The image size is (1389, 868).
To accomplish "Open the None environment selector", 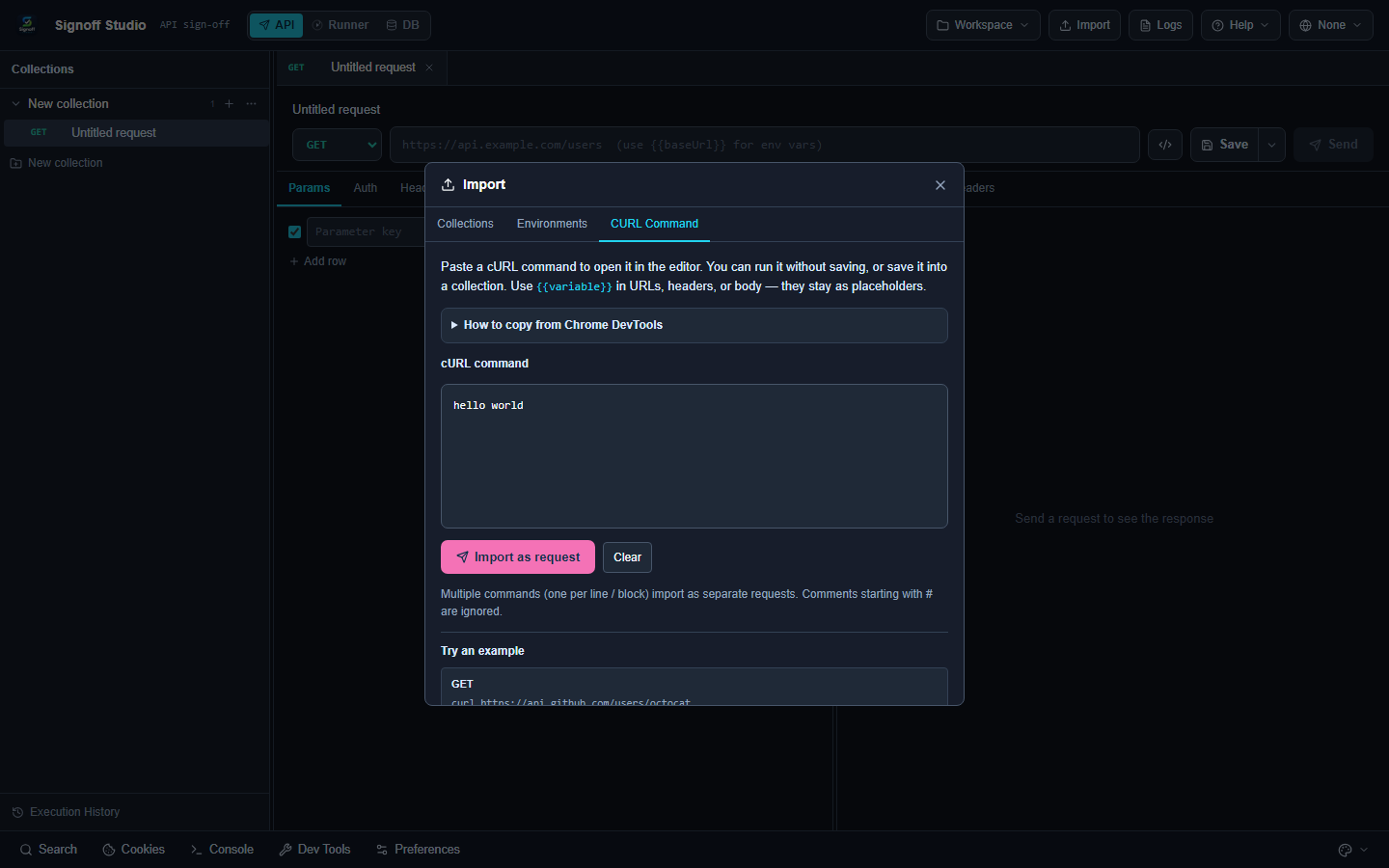I will click(1330, 25).
